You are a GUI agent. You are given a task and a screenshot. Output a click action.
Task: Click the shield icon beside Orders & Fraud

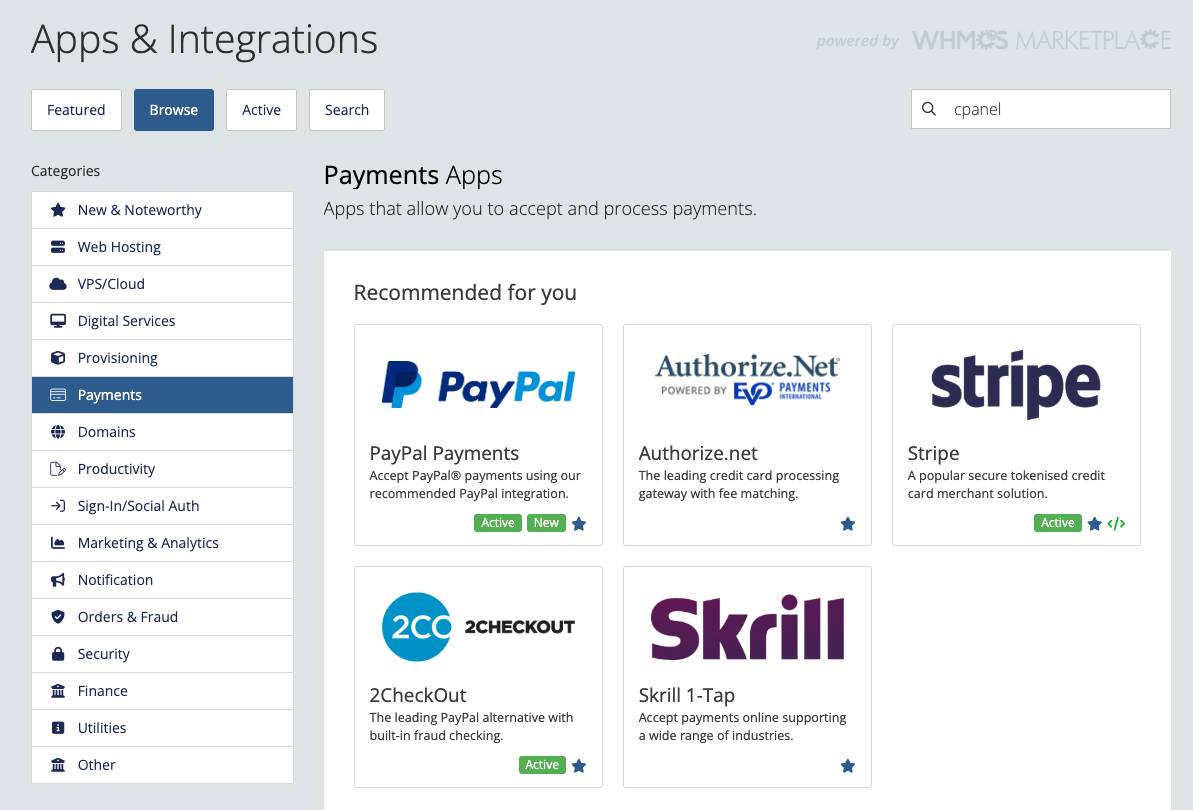(58, 617)
